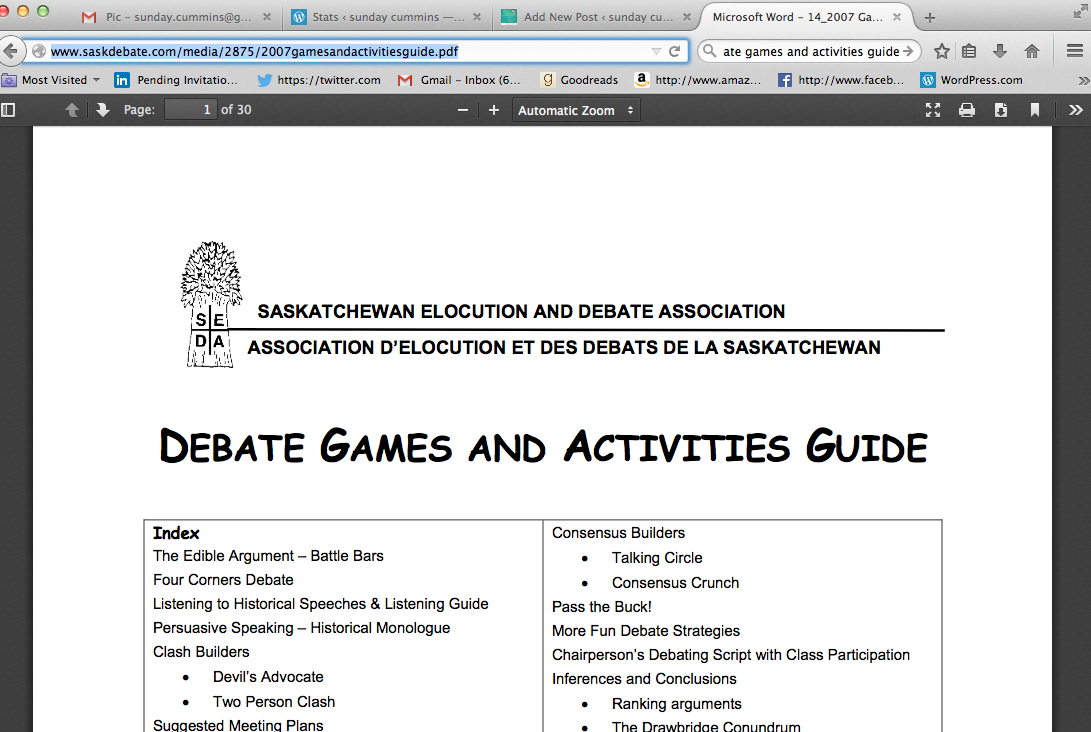Click the 'Index' heading text
The width and height of the screenshot is (1091, 732).
coord(176,533)
